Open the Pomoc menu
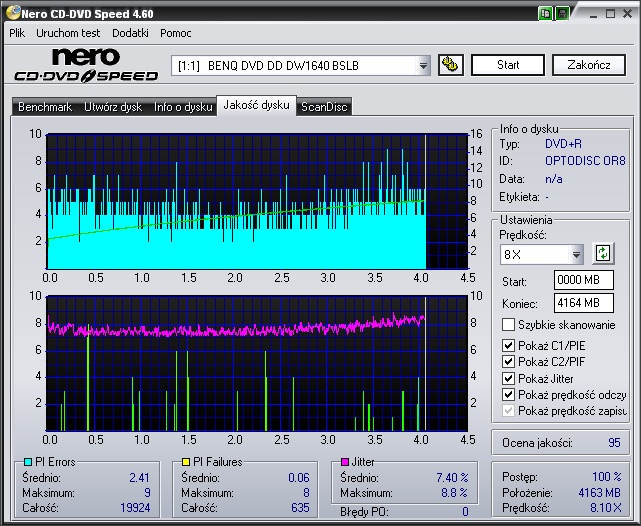This screenshot has width=641, height=526. (x=176, y=33)
